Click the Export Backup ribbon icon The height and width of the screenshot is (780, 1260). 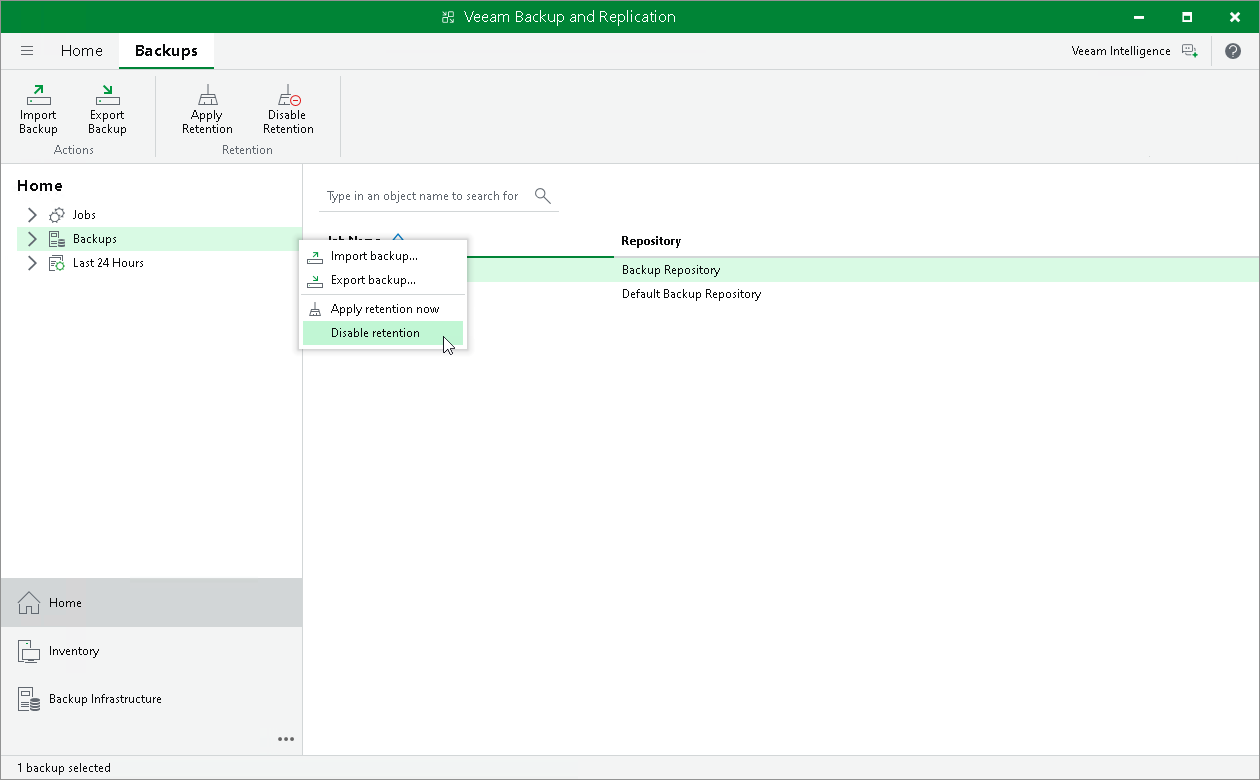point(107,96)
